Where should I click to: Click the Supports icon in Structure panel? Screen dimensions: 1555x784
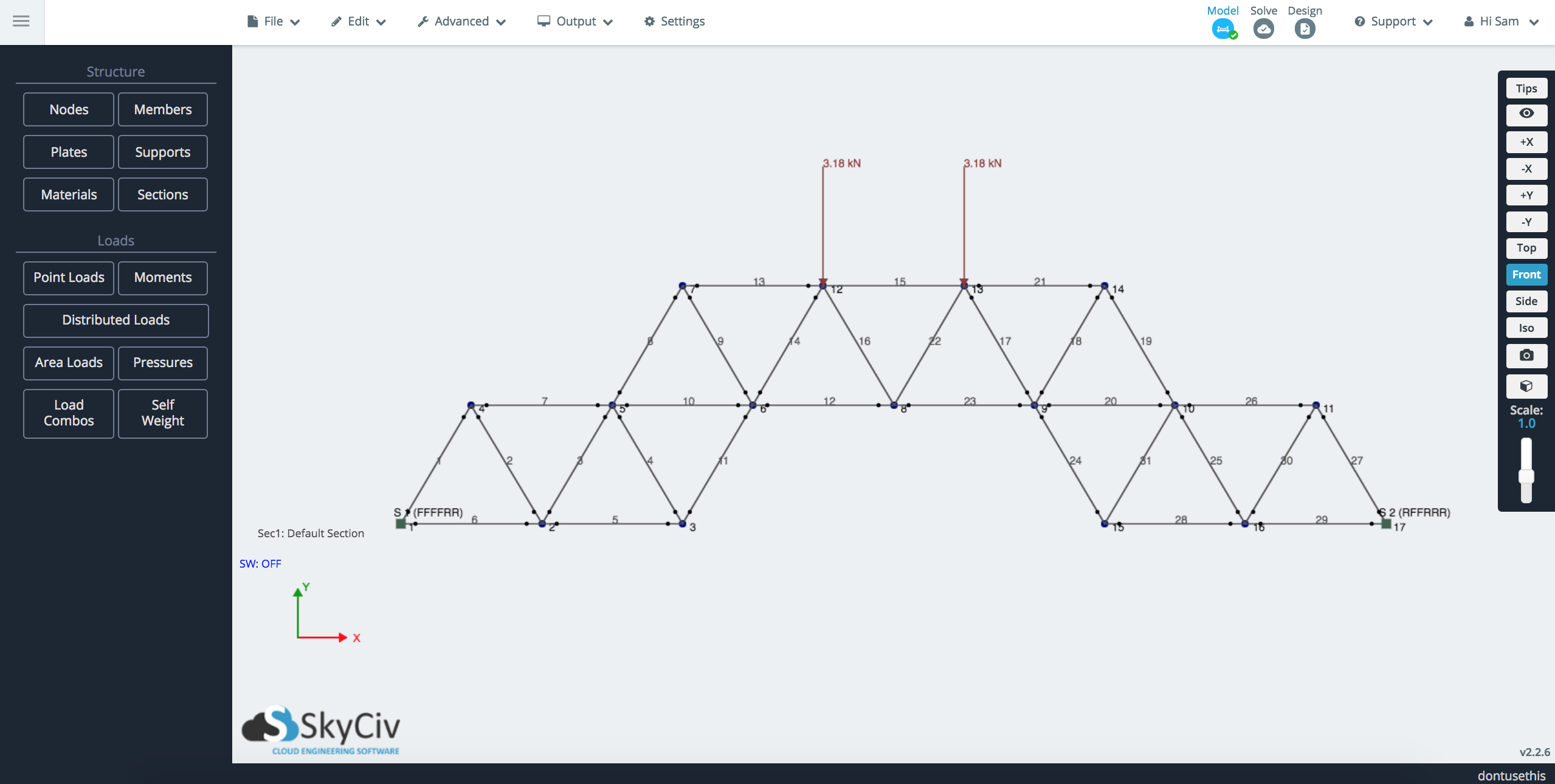click(x=163, y=151)
